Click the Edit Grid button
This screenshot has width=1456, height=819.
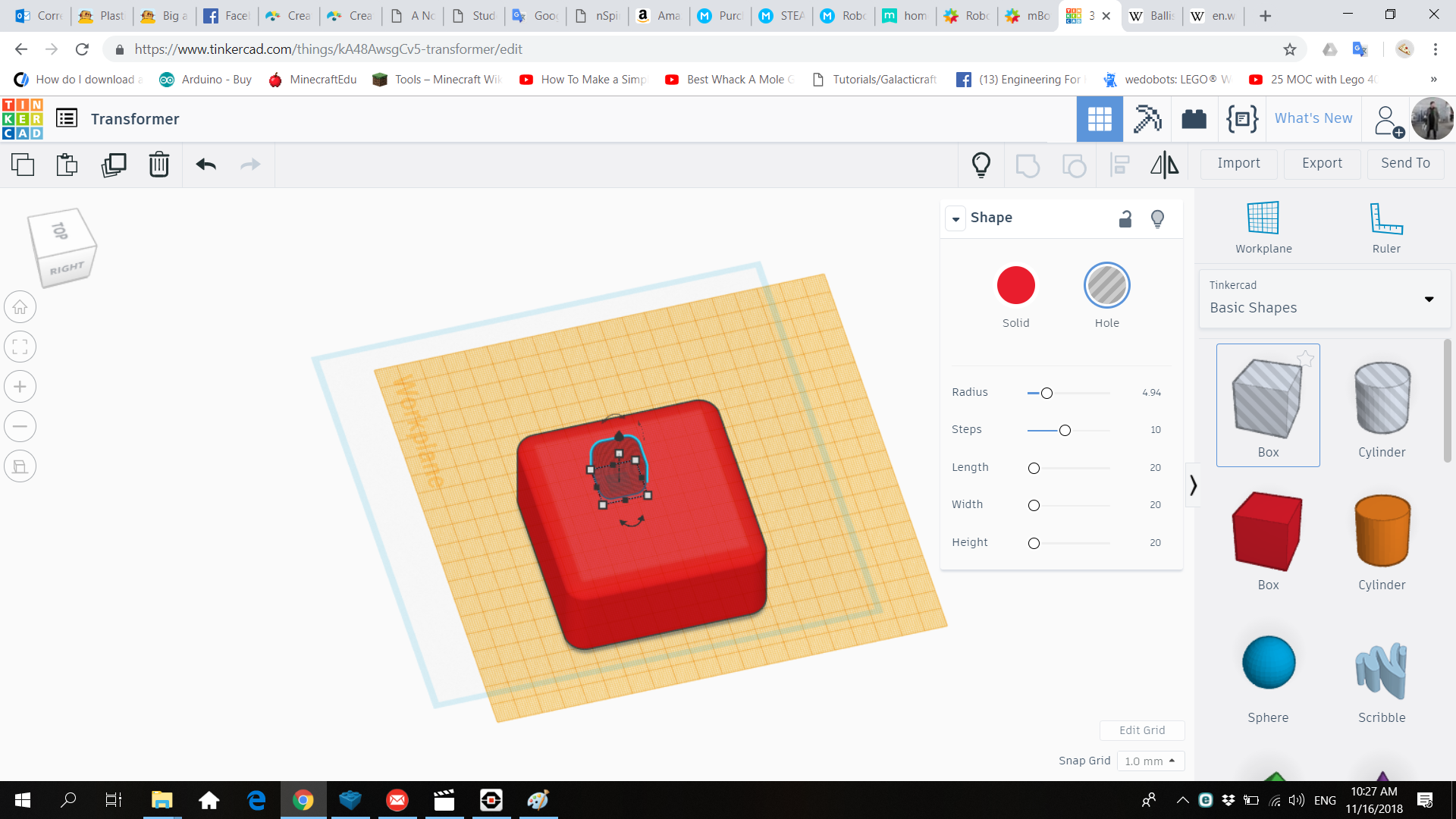[1142, 730]
